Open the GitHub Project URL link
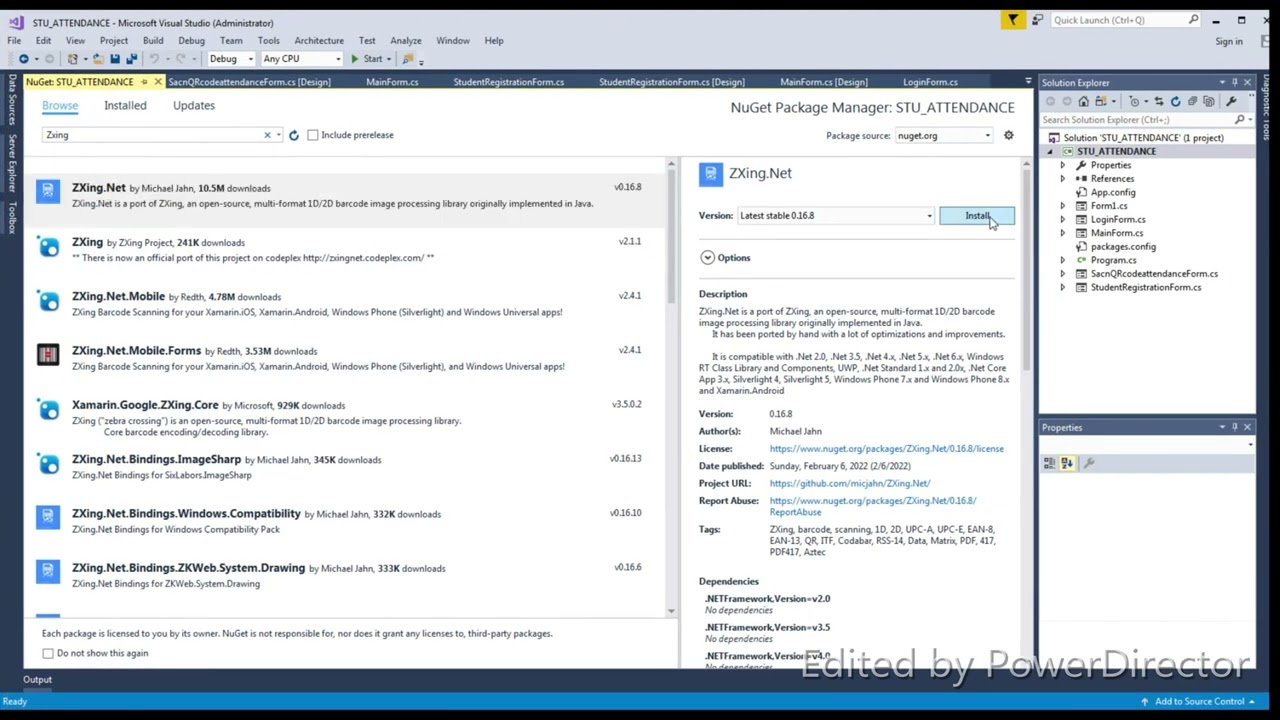 point(850,484)
